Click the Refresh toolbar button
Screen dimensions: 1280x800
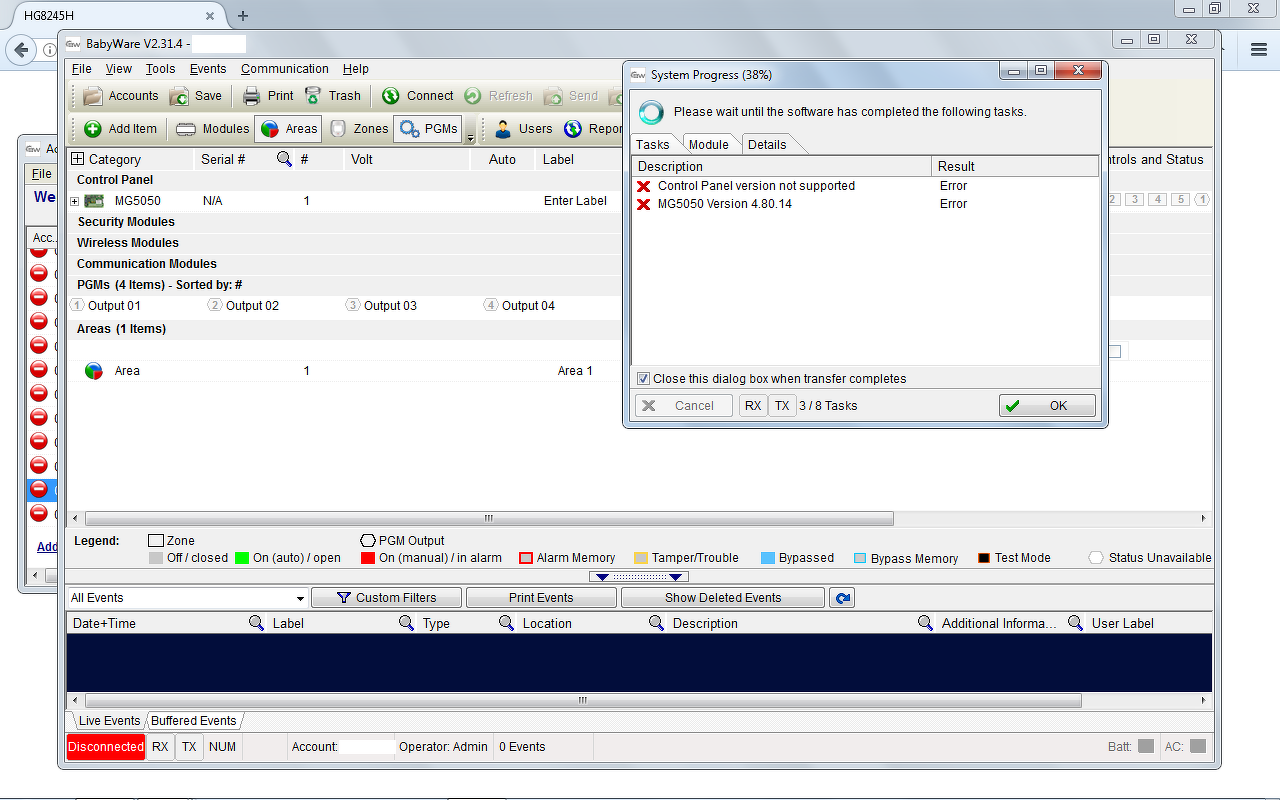click(499, 96)
